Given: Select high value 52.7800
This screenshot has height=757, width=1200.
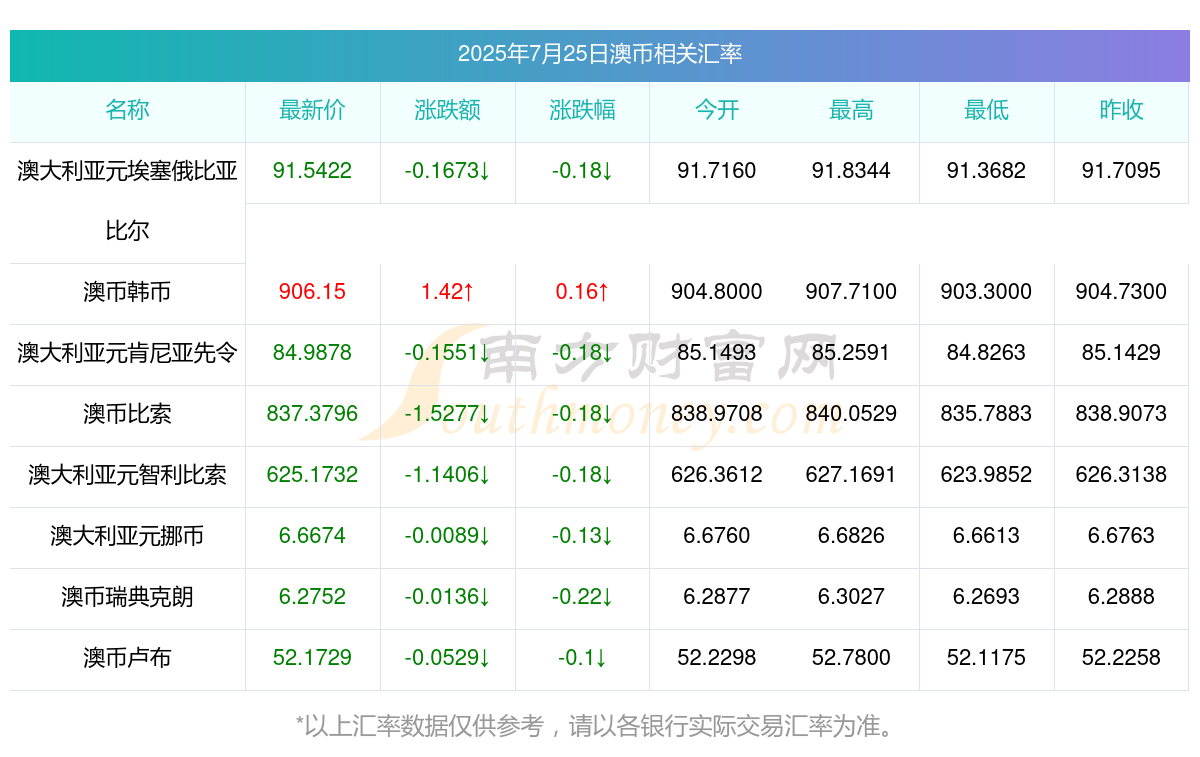Looking at the screenshot, I should coord(852,658).
